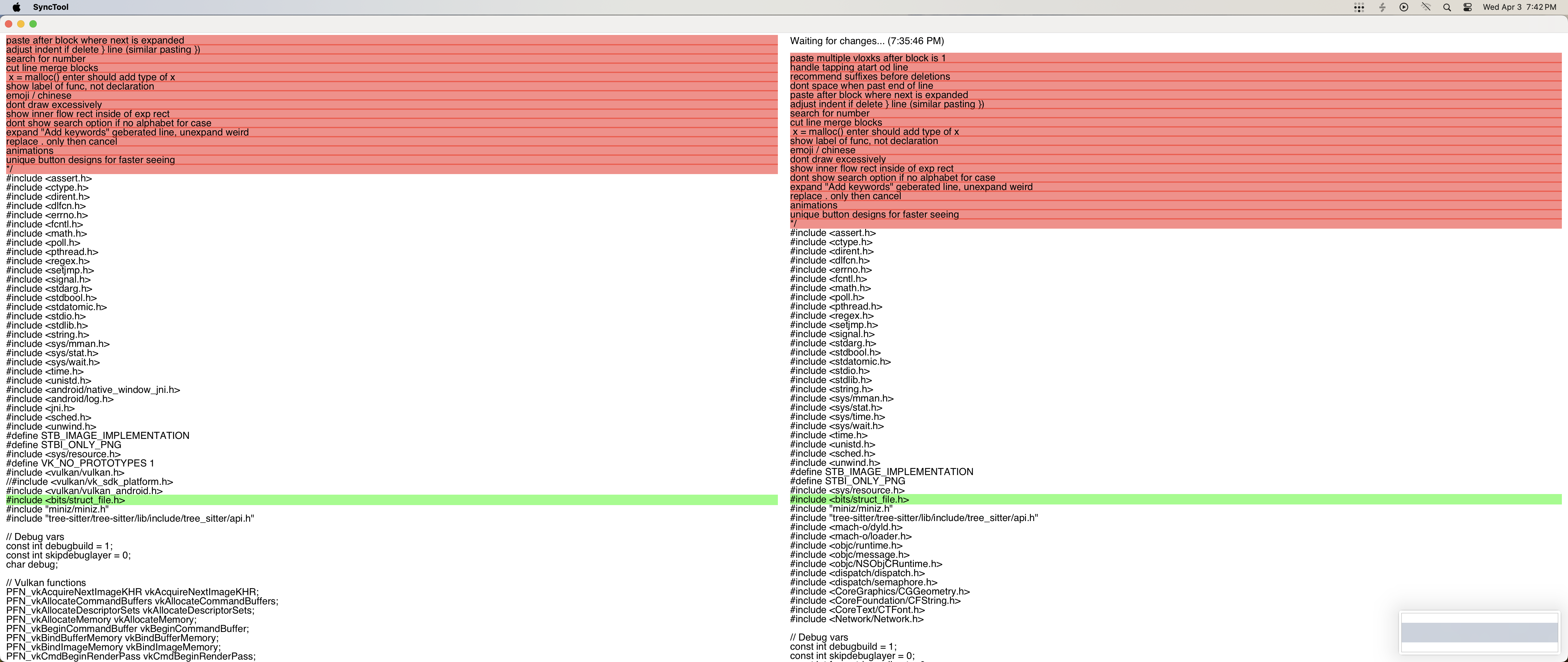The image size is (1568, 662).
Task: Click "#define VK_NO_PROTOTYPES 1" in left pane
Action: (80, 463)
